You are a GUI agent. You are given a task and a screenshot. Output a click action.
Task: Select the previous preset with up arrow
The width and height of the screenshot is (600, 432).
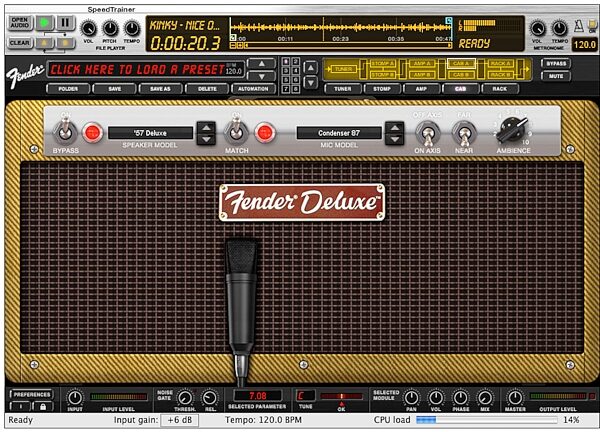pyautogui.click(x=261, y=64)
